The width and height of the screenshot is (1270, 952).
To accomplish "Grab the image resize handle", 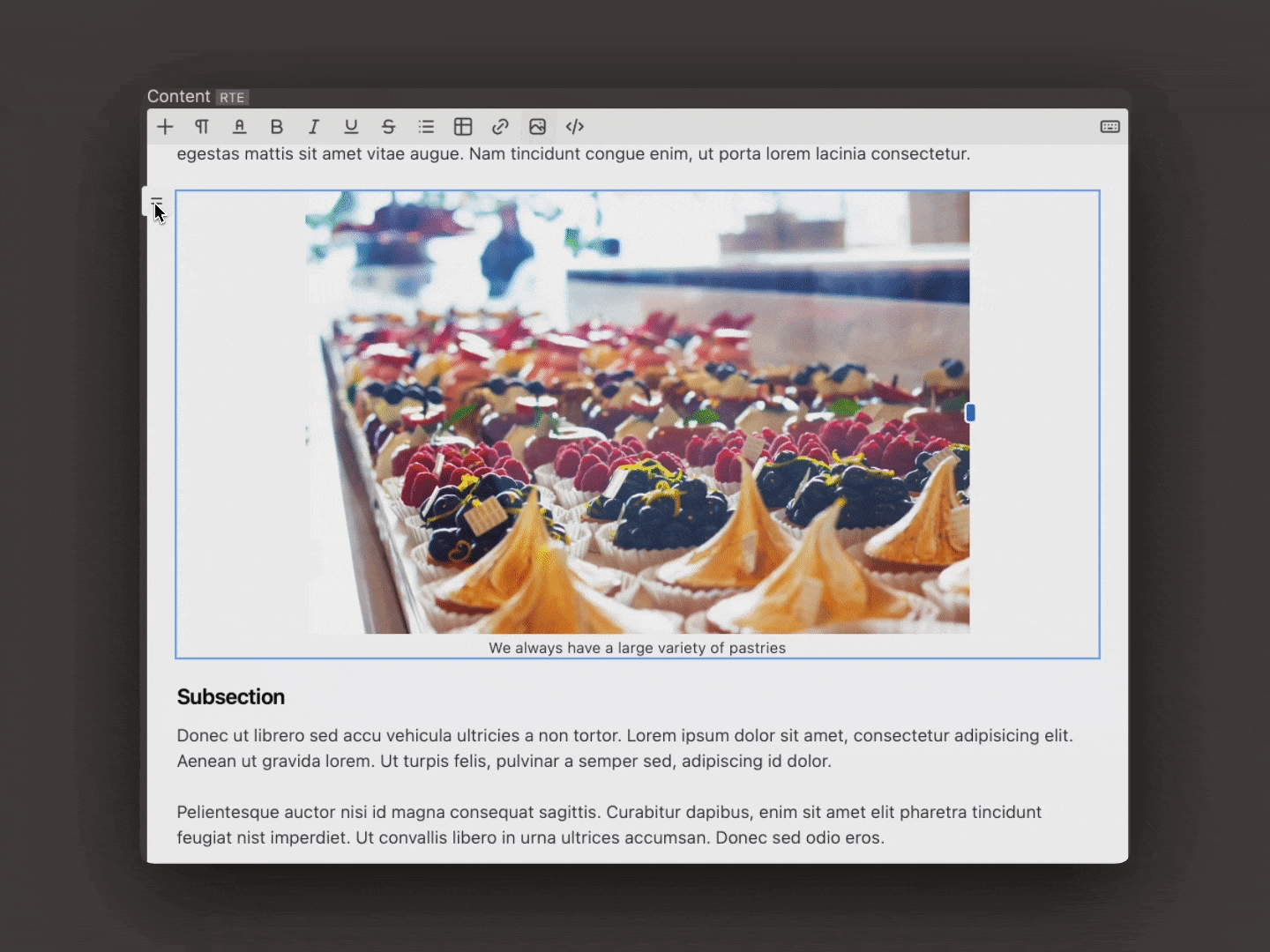I will [970, 413].
